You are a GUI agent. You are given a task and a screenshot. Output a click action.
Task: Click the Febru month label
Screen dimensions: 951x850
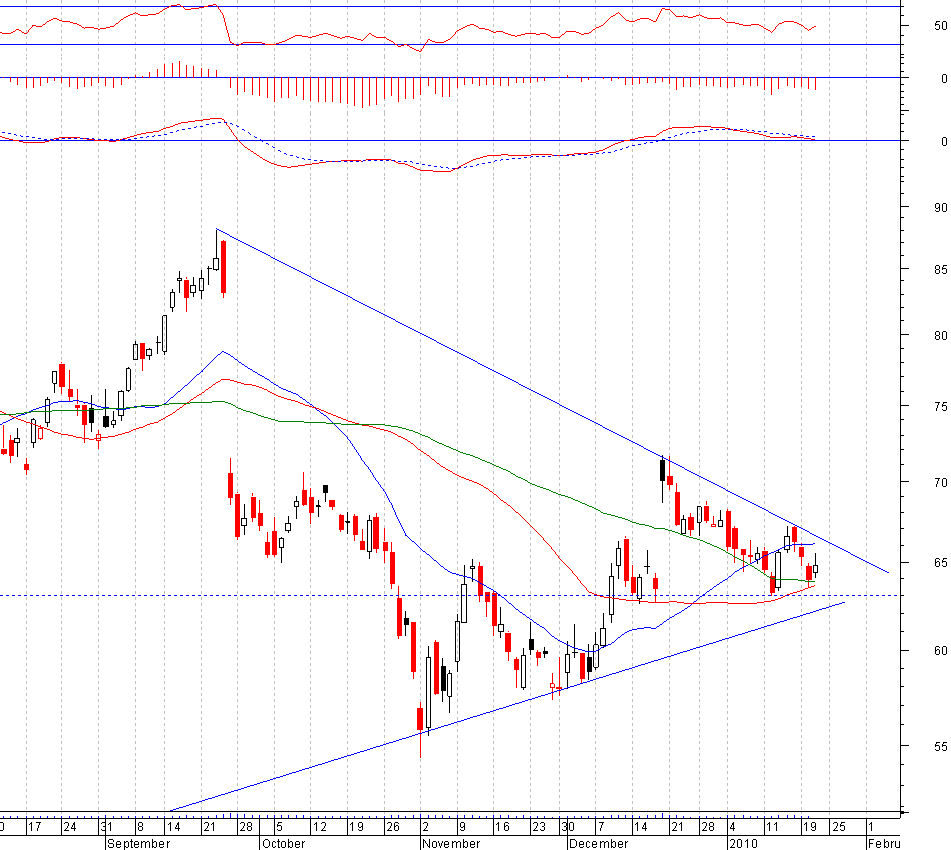coord(884,843)
